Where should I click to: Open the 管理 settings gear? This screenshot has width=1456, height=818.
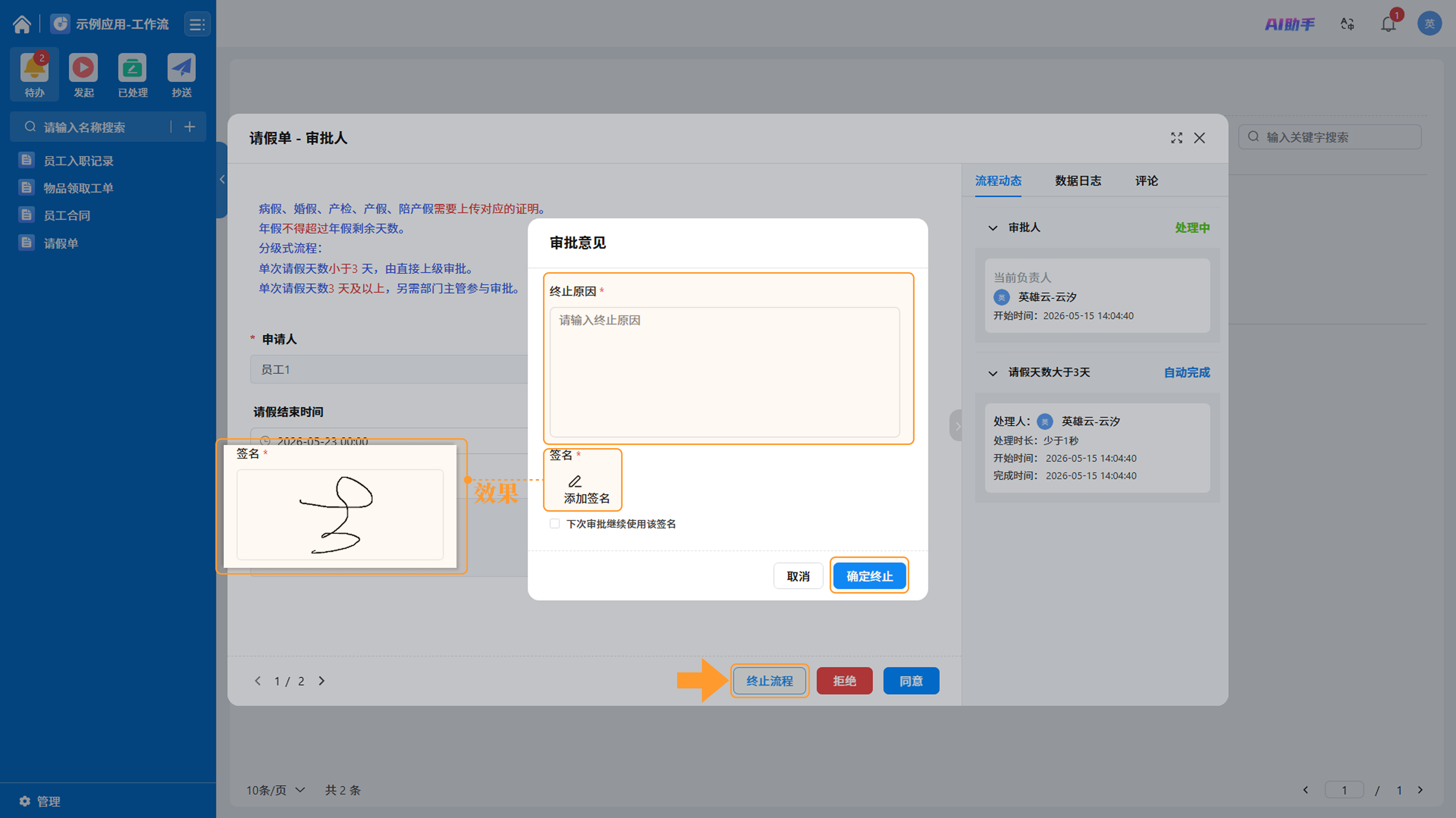coord(25,801)
